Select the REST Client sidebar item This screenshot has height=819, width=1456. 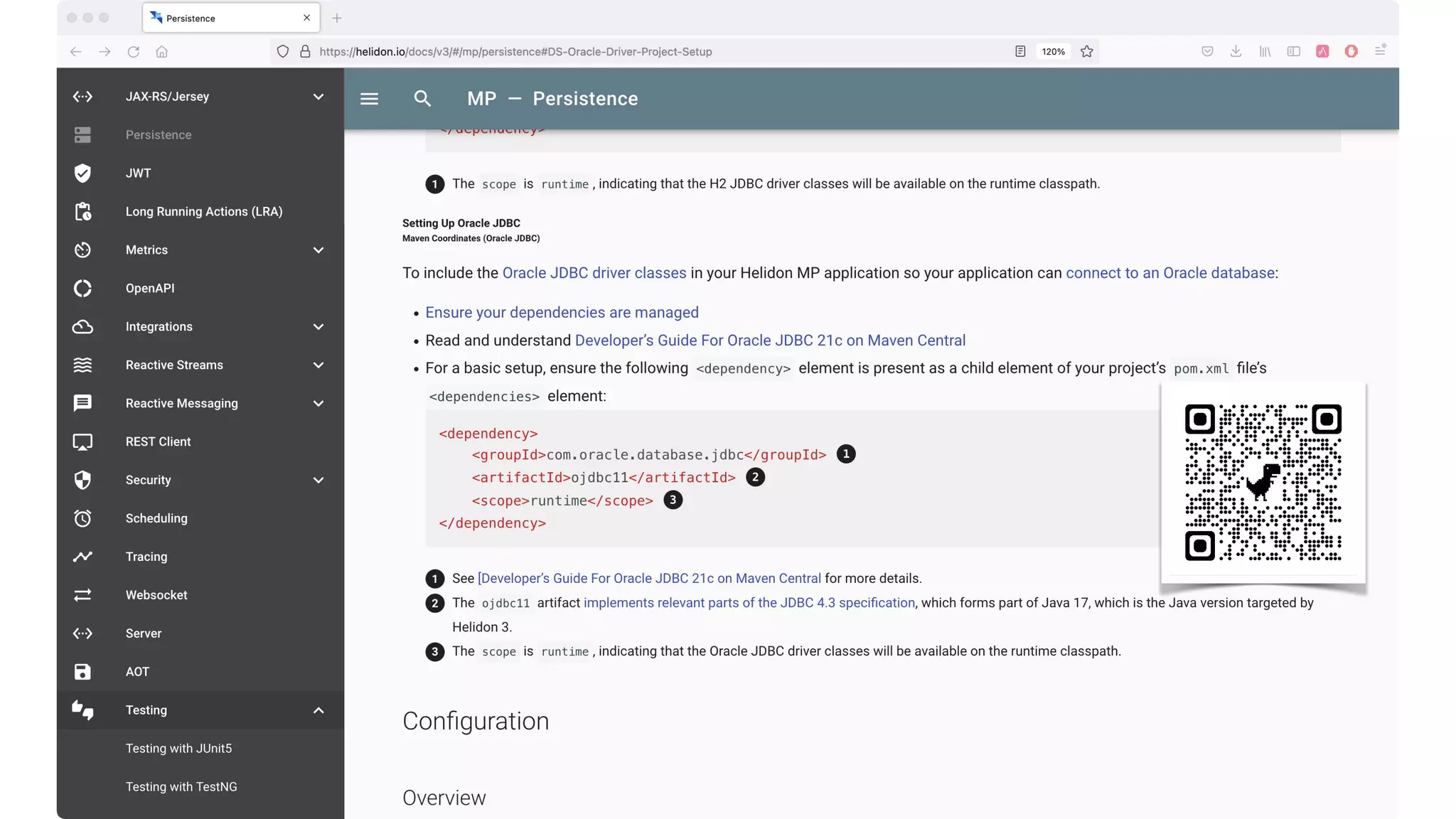158,441
